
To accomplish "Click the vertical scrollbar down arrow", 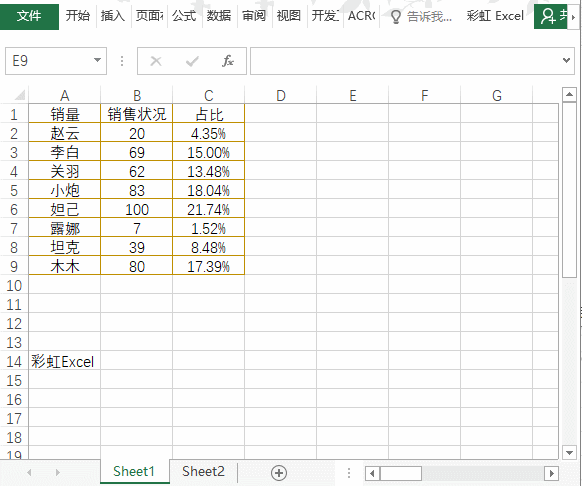I will pyautogui.click(x=569, y=452).
